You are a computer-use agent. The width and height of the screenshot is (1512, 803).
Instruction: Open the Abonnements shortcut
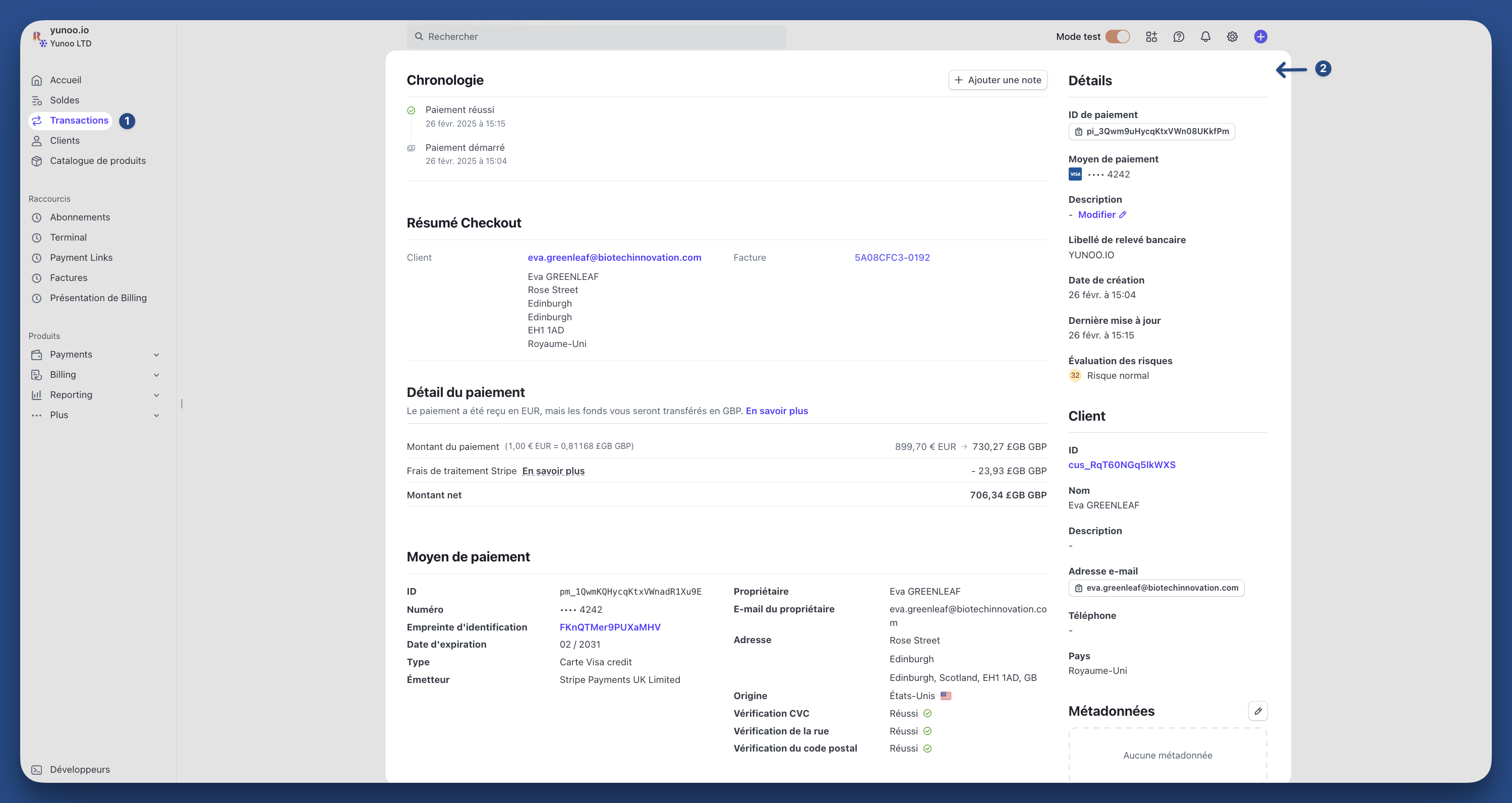click(x=80, y=217)
